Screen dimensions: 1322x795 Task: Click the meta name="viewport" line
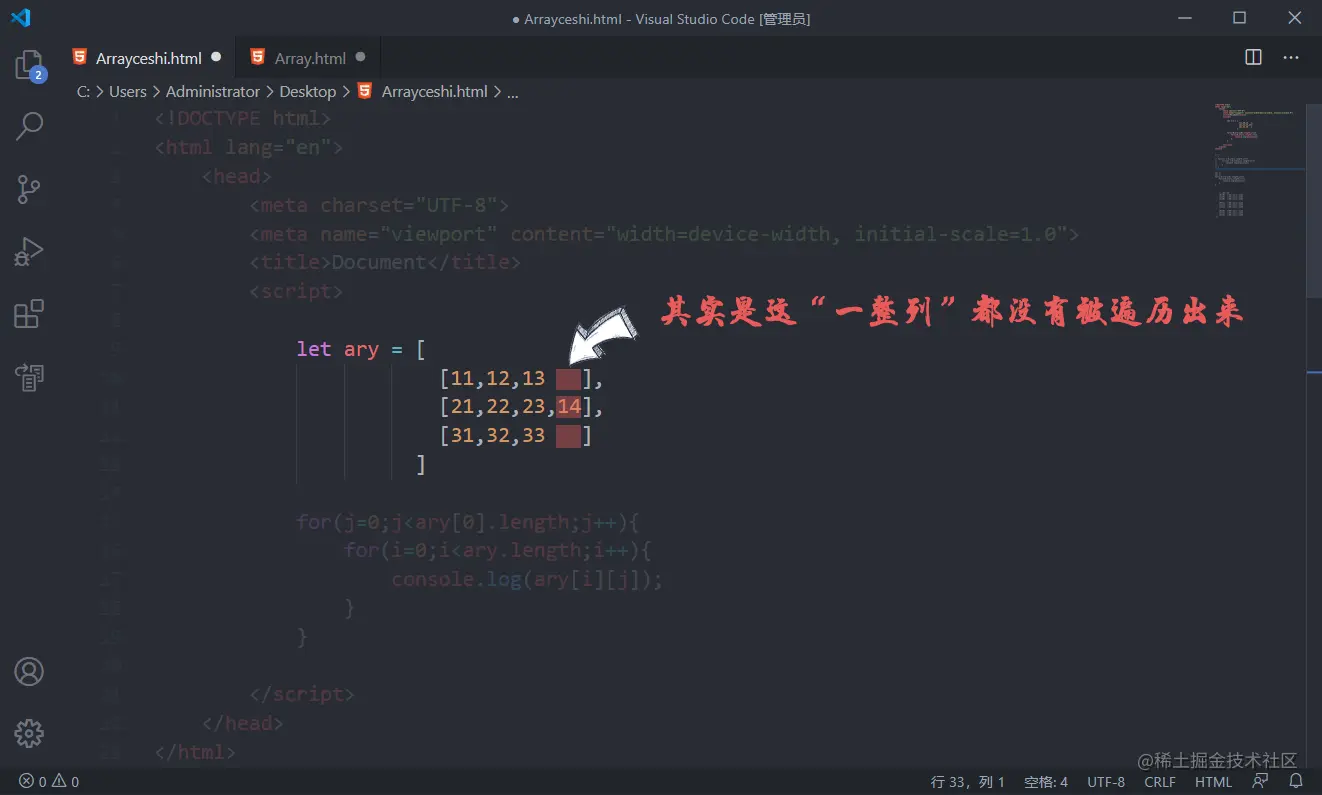pyautogui.click(x=664, y=234)
